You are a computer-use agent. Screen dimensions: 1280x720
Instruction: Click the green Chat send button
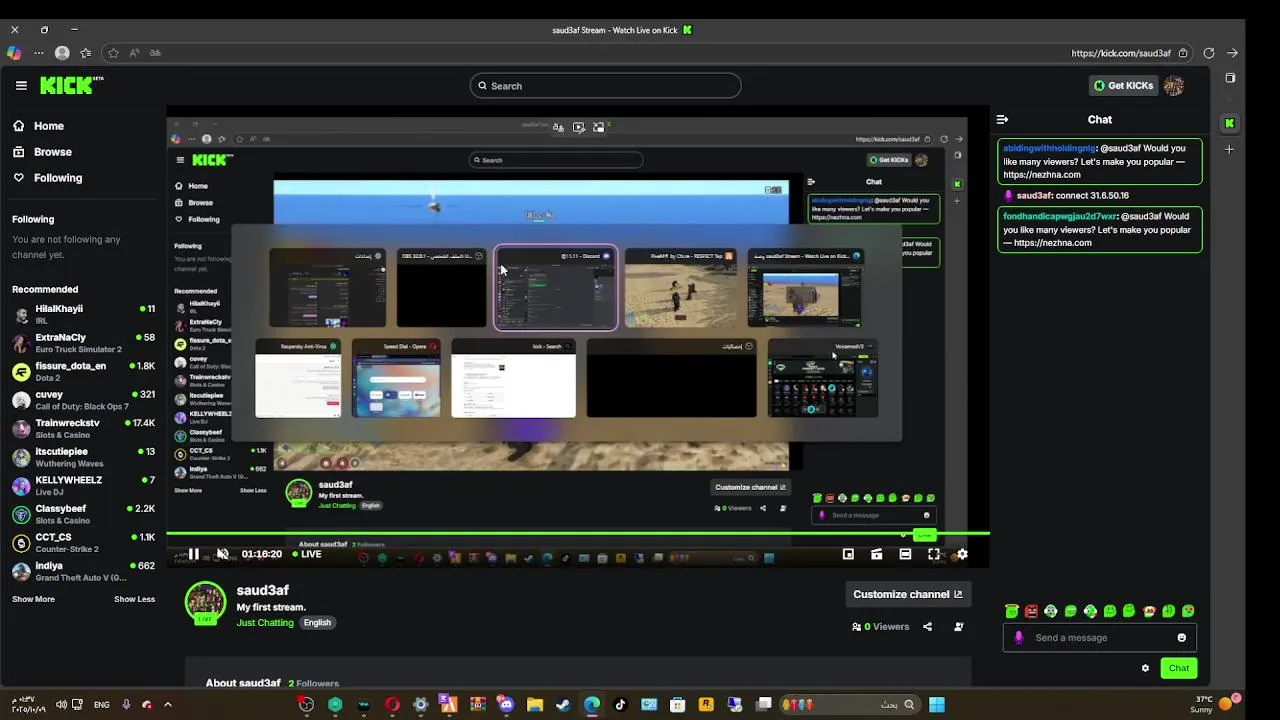click(x=1179, y=668)
